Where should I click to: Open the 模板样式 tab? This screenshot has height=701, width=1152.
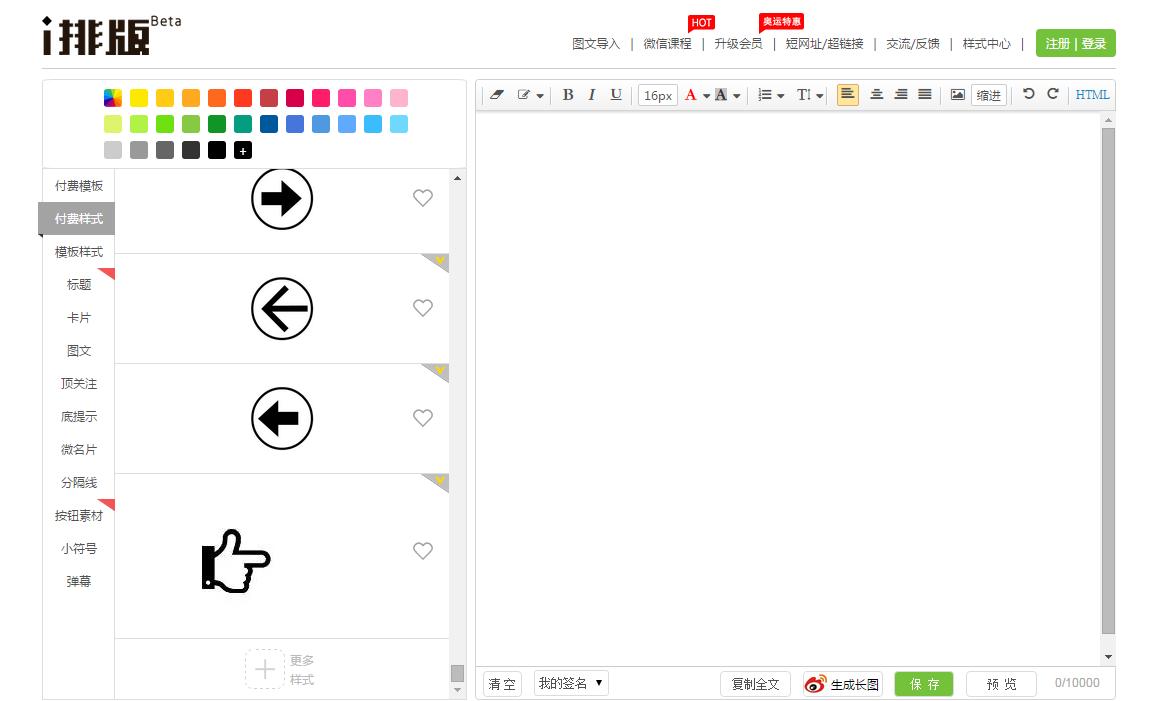79,251
